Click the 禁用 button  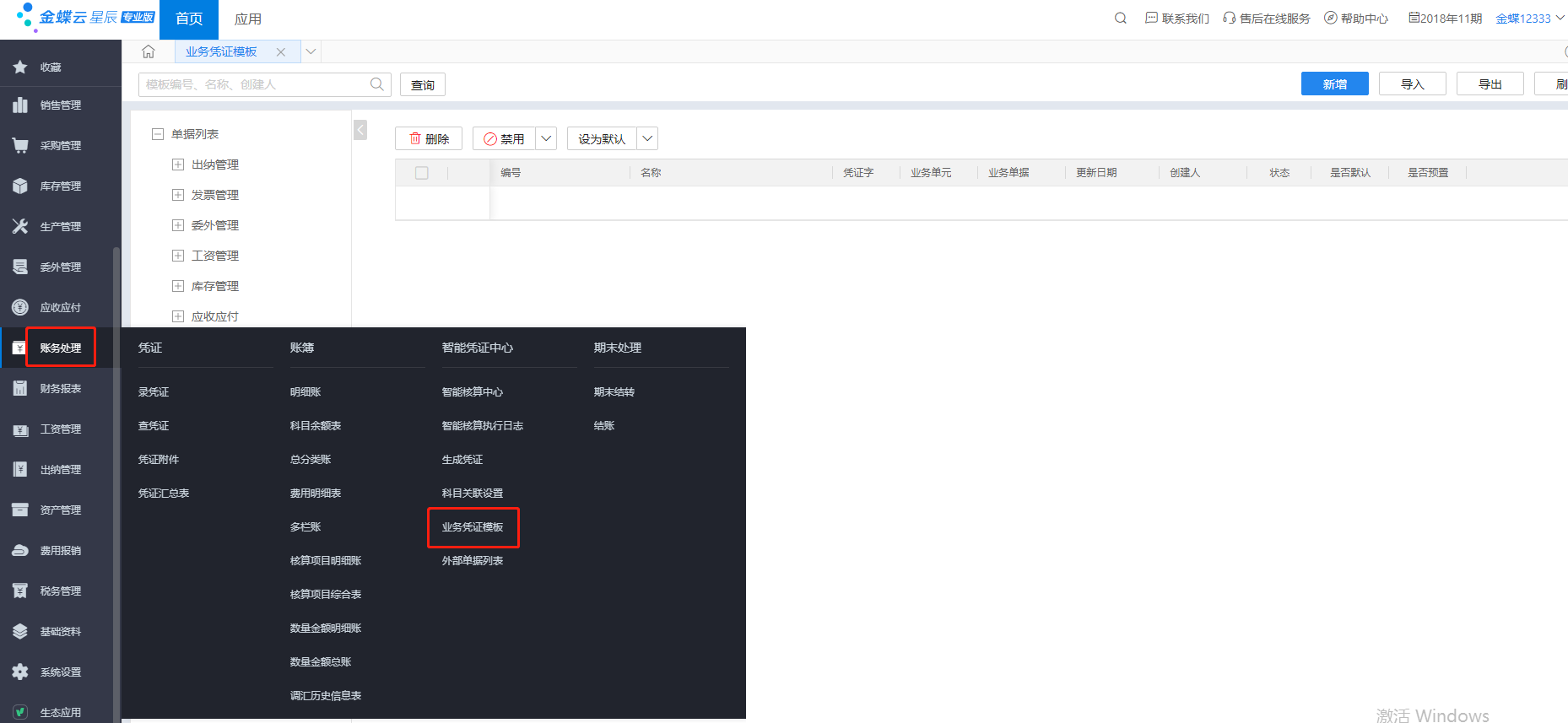pos(504,138)
